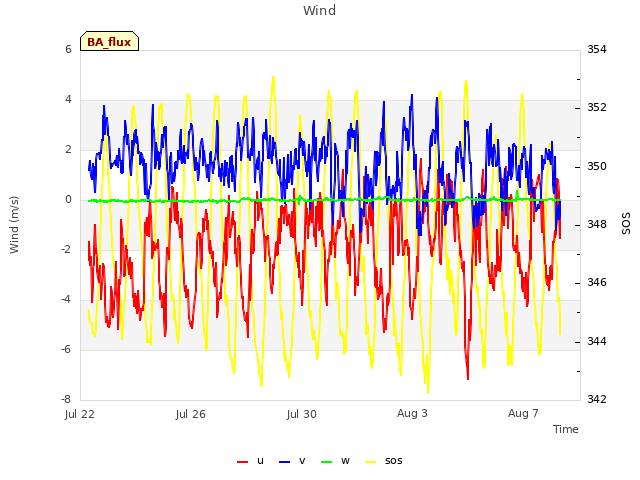Click the '352' right y-axis tick
Image resolution: width=640 pixels, height=480 pixels.
(x=597, y=107)
